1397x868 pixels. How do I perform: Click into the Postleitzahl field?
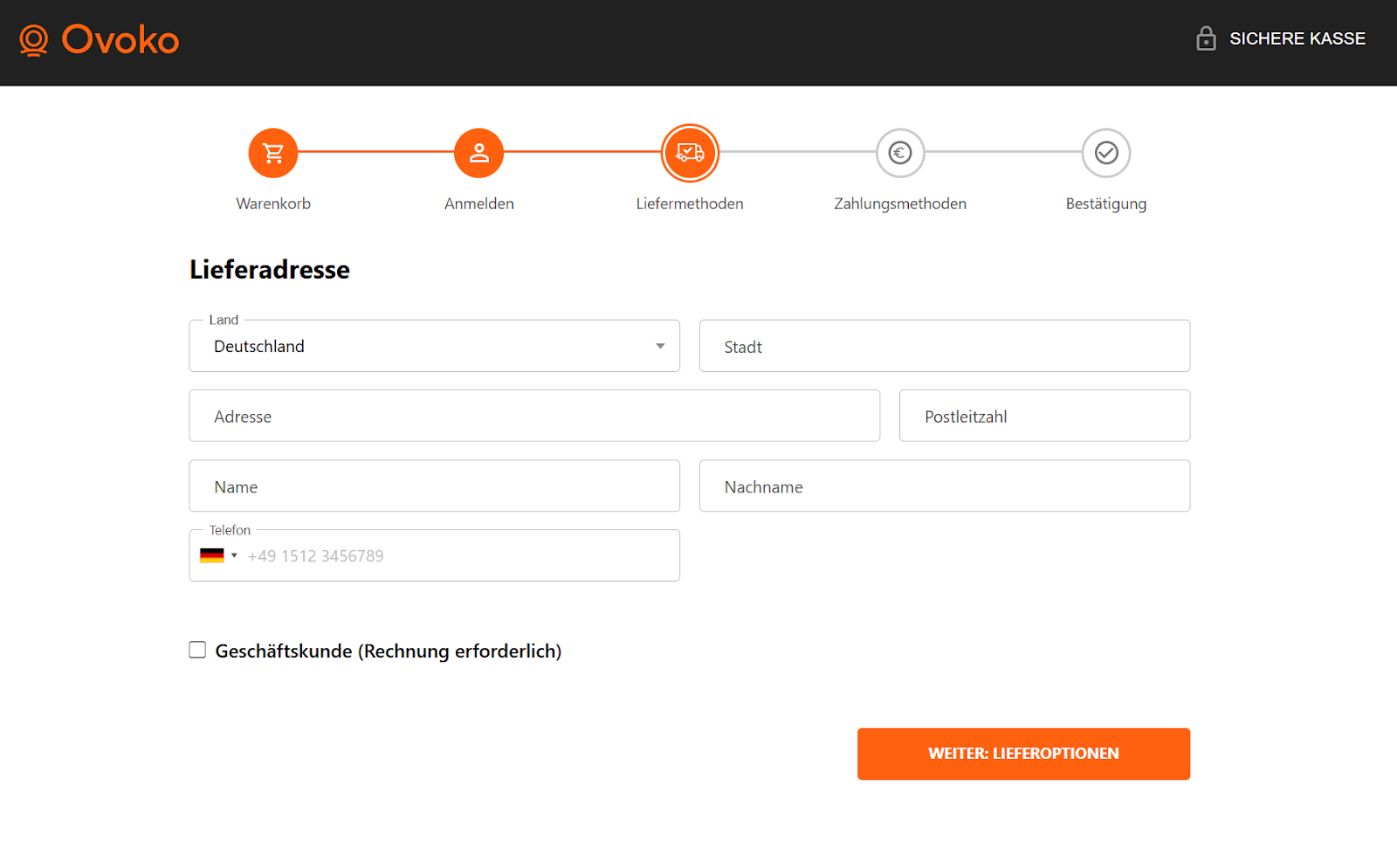pos(1044,416)
